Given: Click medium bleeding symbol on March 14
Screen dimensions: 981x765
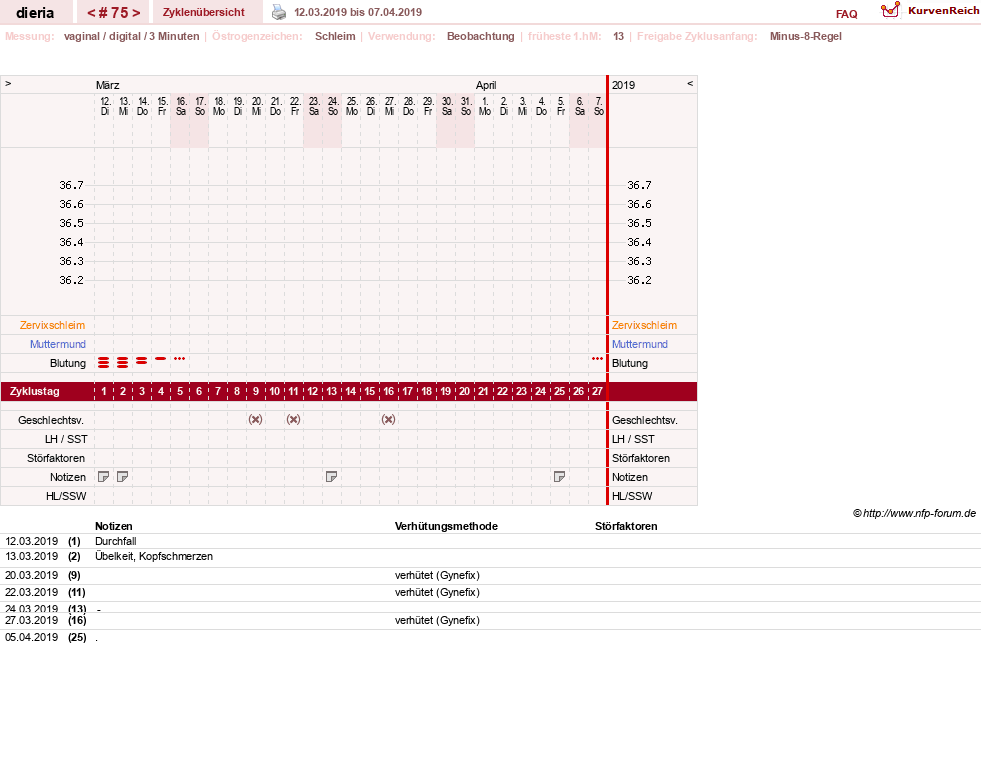Looking at the screenshot, I should pyautogui.click(x=141, y=361).
